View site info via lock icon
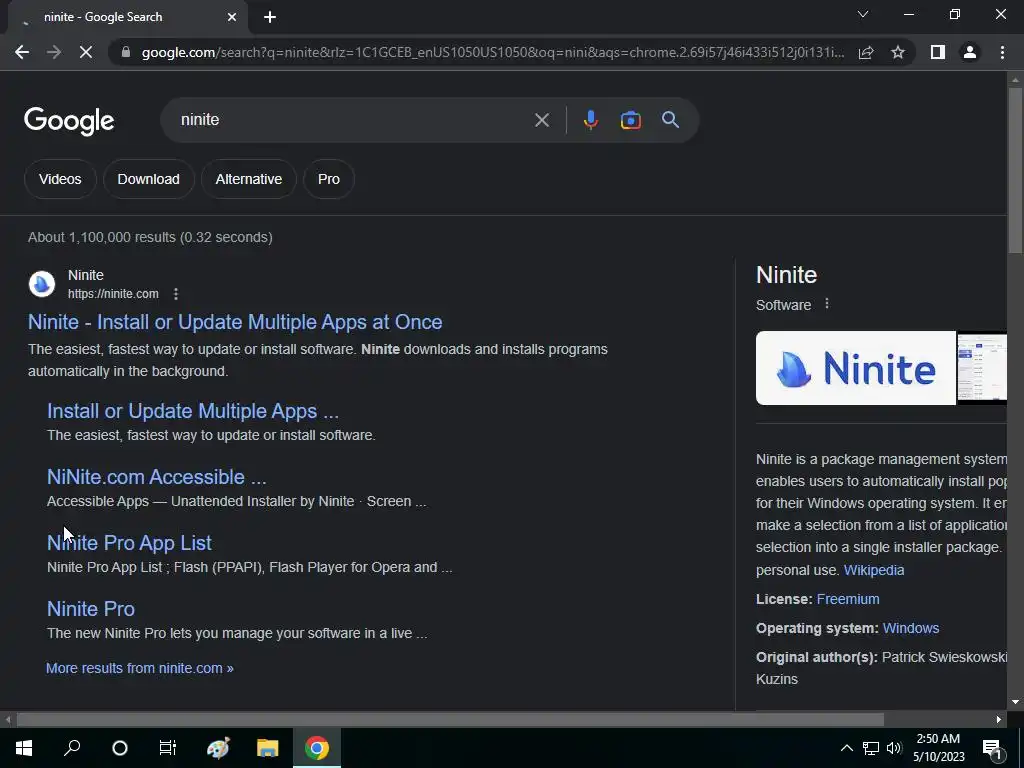 tap(126, 52)
